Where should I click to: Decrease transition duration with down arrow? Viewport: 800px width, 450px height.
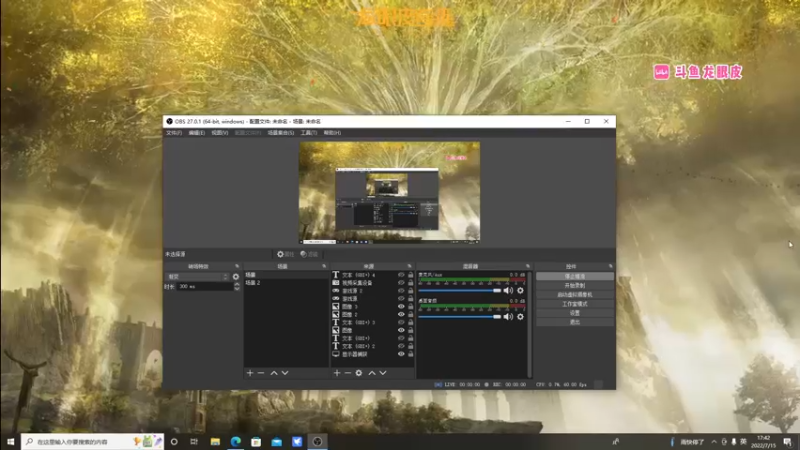click(237, 289)
